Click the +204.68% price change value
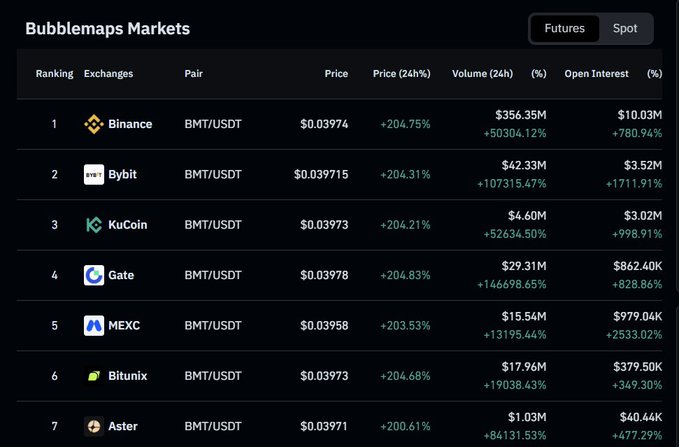679x447 pixels. pos(405,376)
